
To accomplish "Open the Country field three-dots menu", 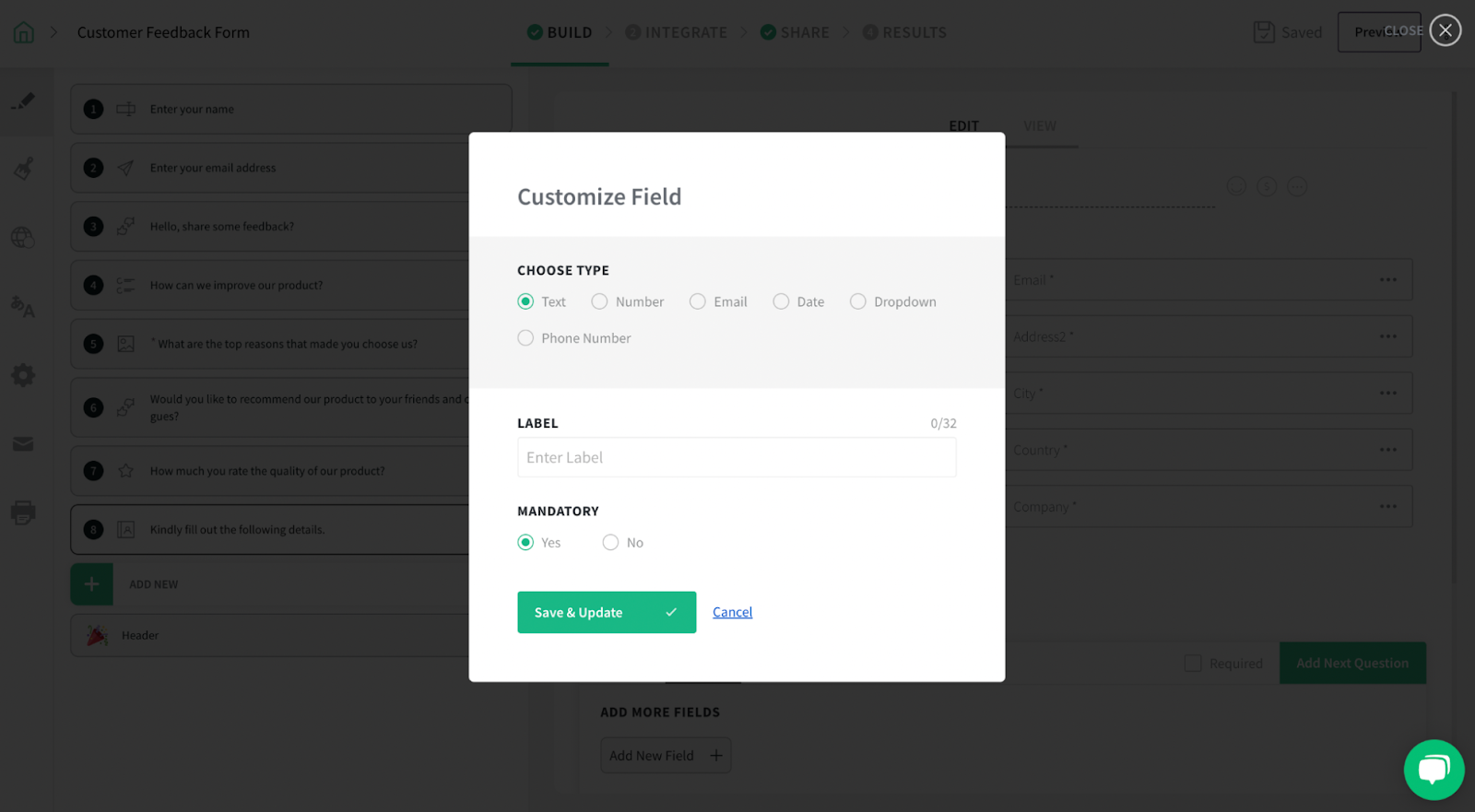I will pos(1388,450).
